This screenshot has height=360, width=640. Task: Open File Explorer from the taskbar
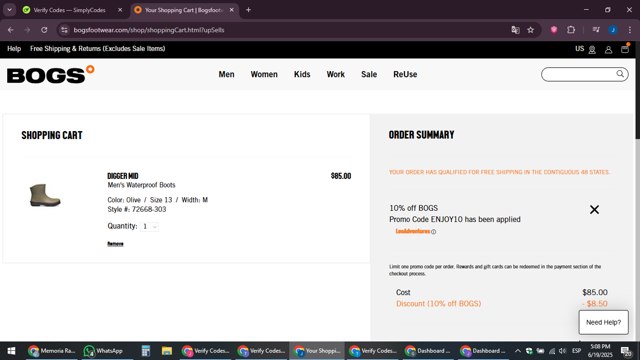pos(167,351)
